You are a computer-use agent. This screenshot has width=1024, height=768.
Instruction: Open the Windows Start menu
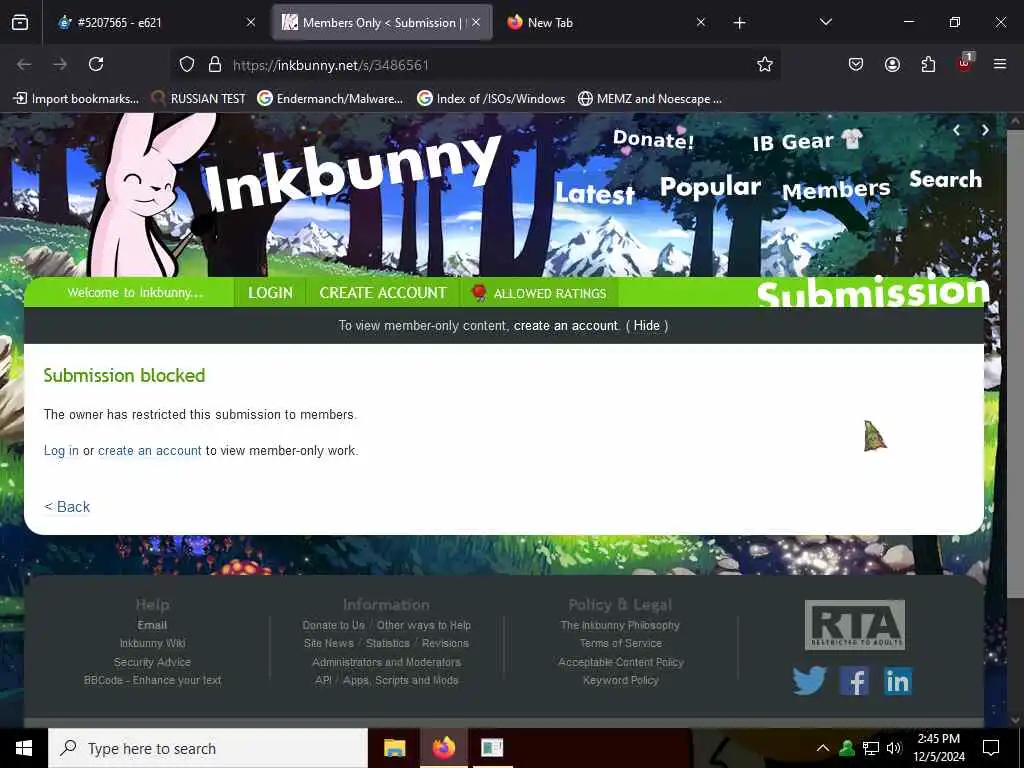pos(24,748)
